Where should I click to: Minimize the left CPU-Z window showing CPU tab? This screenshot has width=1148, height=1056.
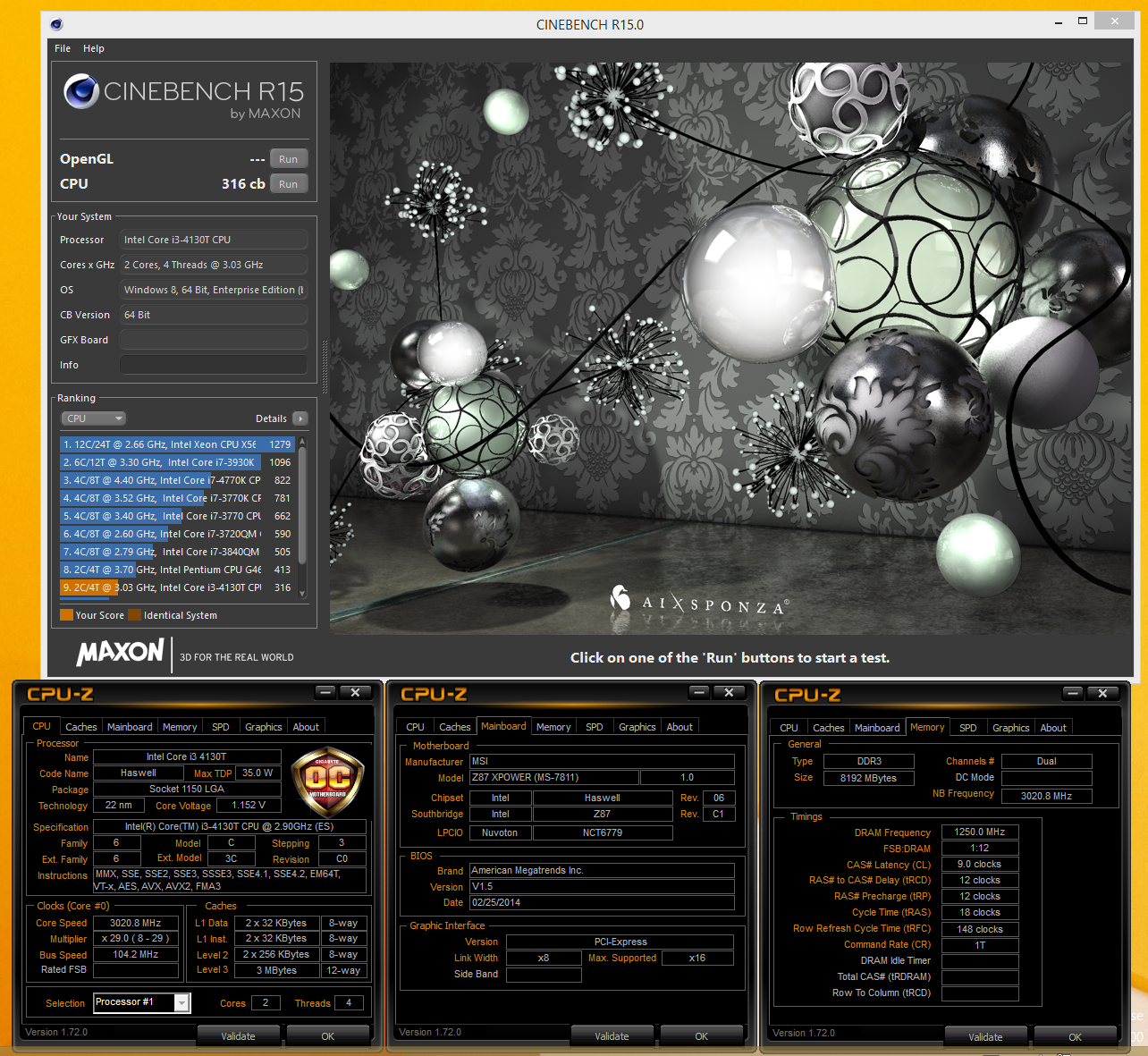point(325,692)
